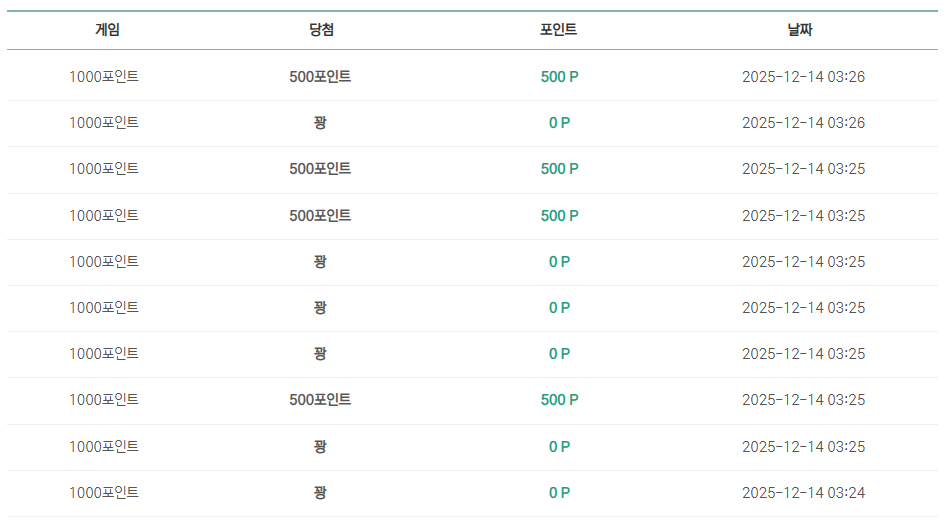The image size is (946, 527).
Task: Select 500 P in the eighth data row
Action: (559, 400)
